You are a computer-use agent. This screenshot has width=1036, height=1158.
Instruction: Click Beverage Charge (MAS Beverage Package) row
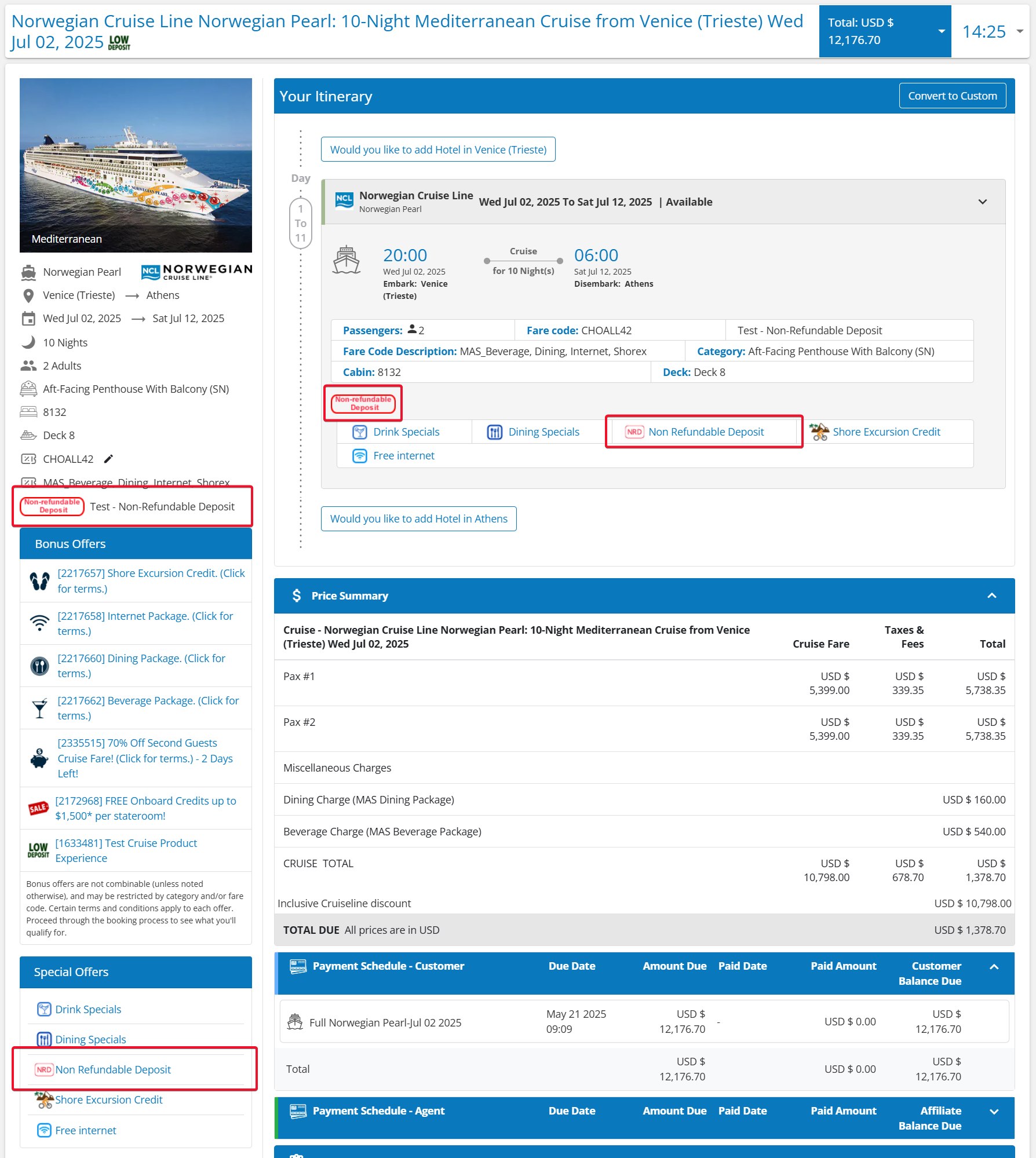click(x=644, y=831)
